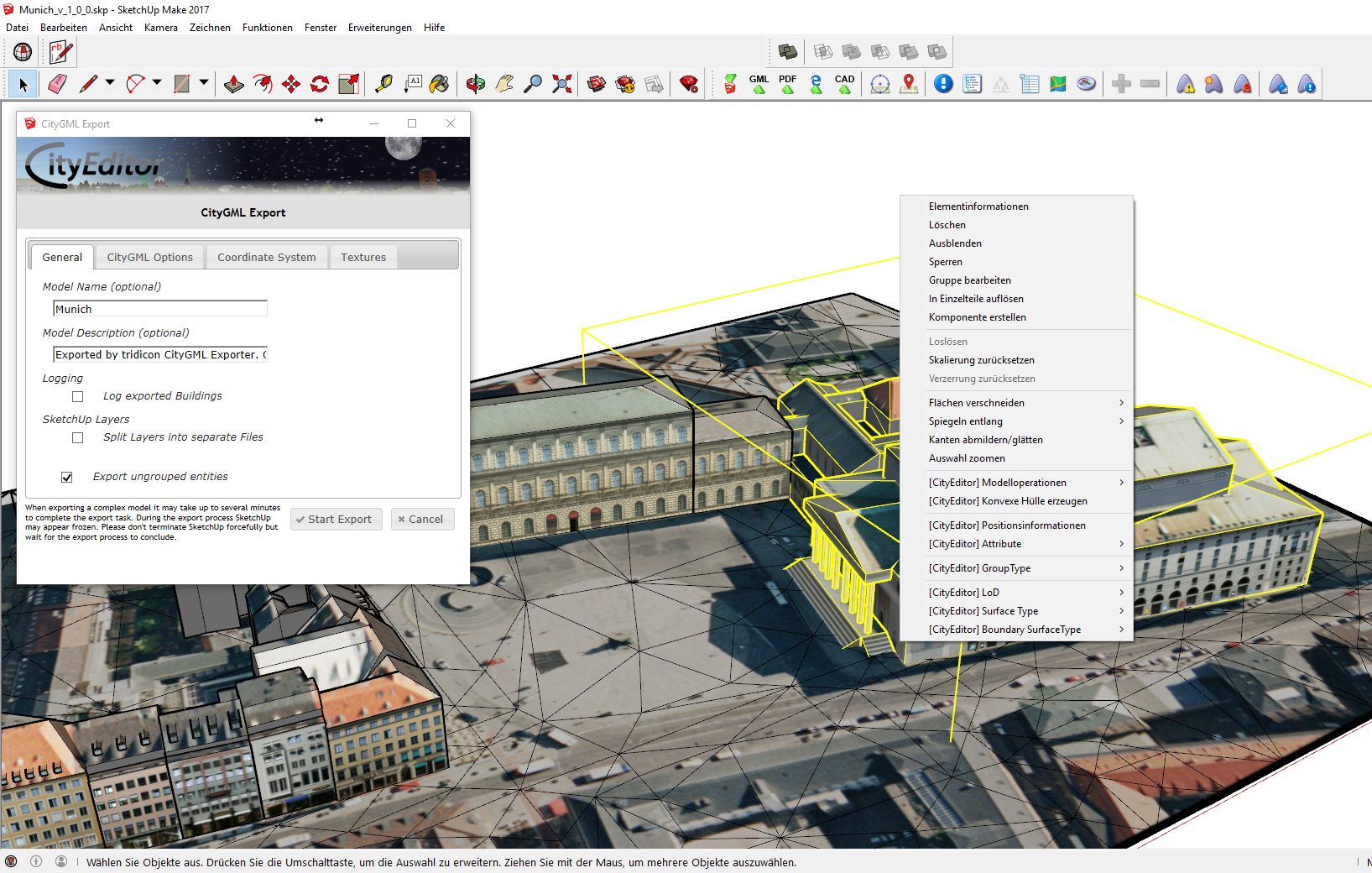
Task: Activate the Push/Pull tool
Action: [x=234, y=84]
